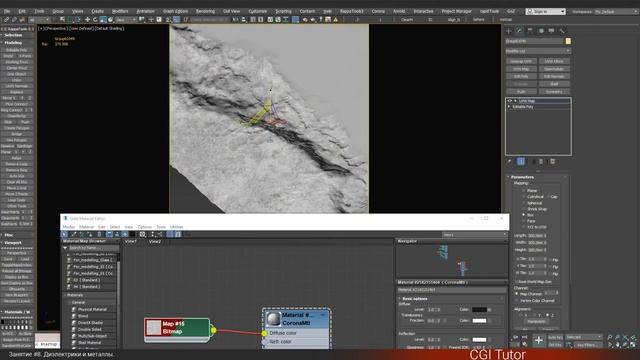Image resolution: width=640 pixels, height=360 pixels.
Task: Click the Pick Material eyedropper in Slate toolbar
Action: [x=73, y=234]
